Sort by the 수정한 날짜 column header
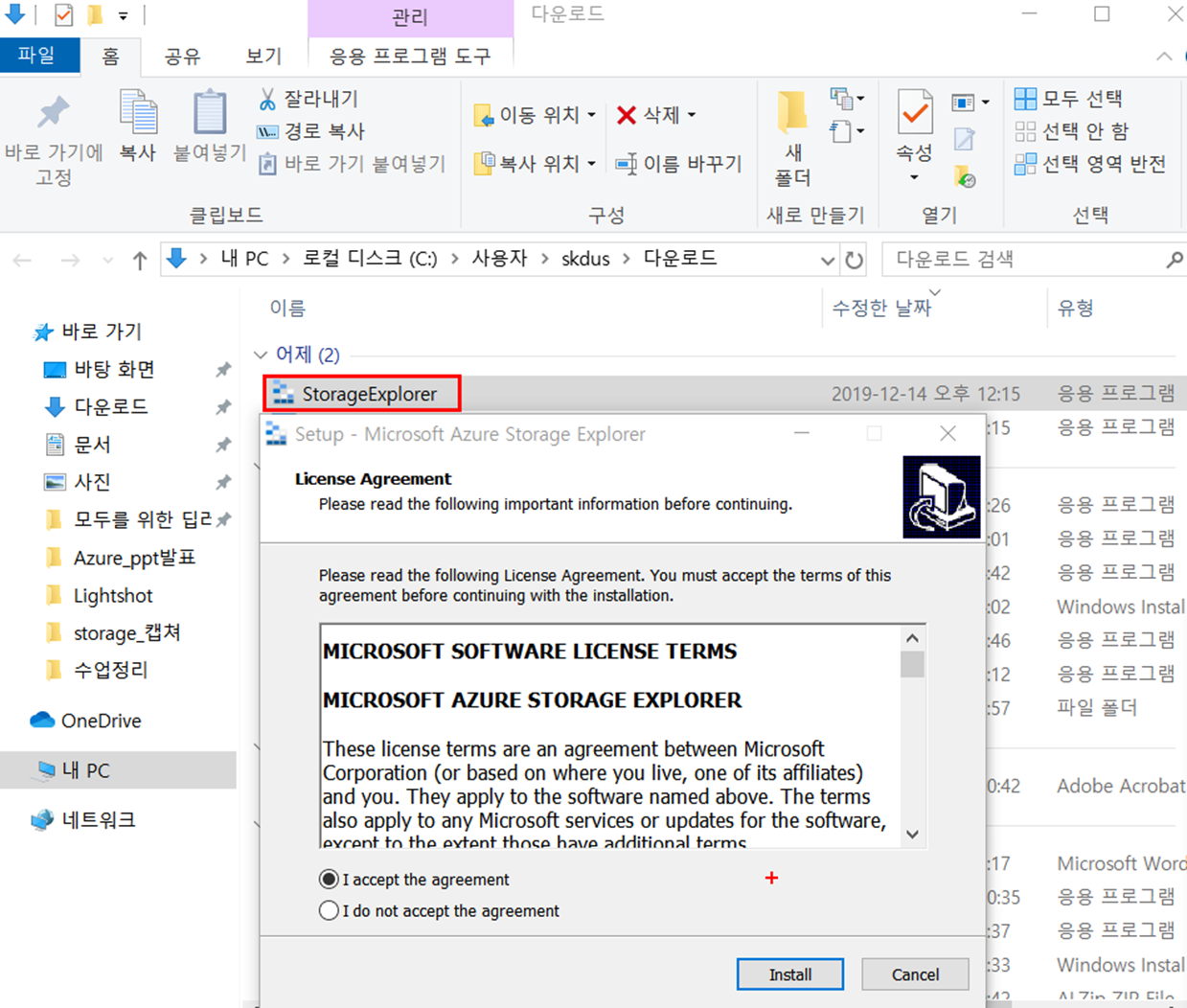Viewport: 1187px width, 1008px height. point(881,308)
